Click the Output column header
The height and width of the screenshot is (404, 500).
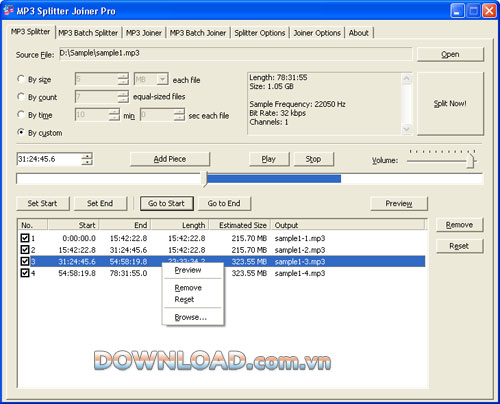(x=348, y=225)
